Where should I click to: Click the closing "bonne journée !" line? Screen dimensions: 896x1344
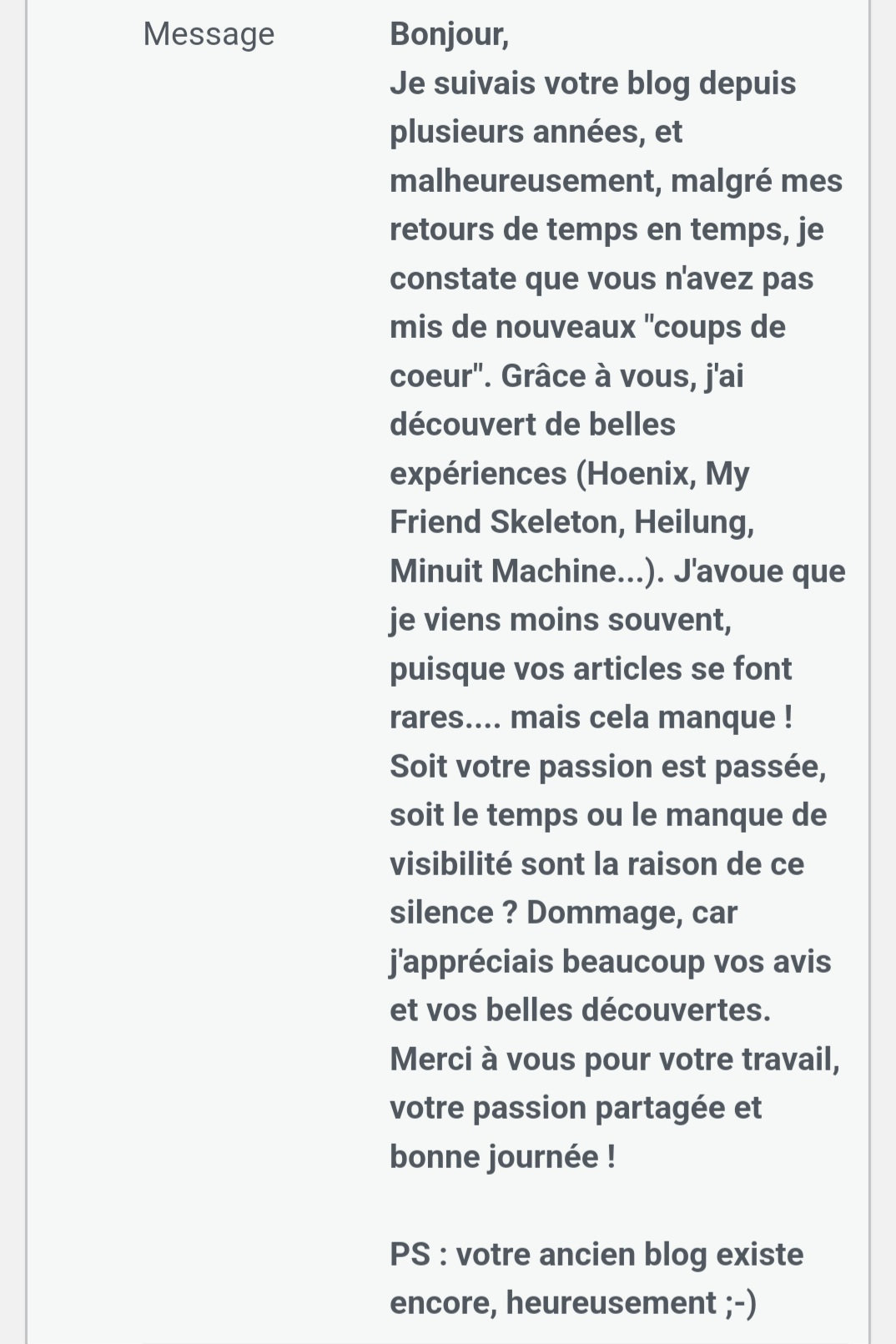[503, 1157]
